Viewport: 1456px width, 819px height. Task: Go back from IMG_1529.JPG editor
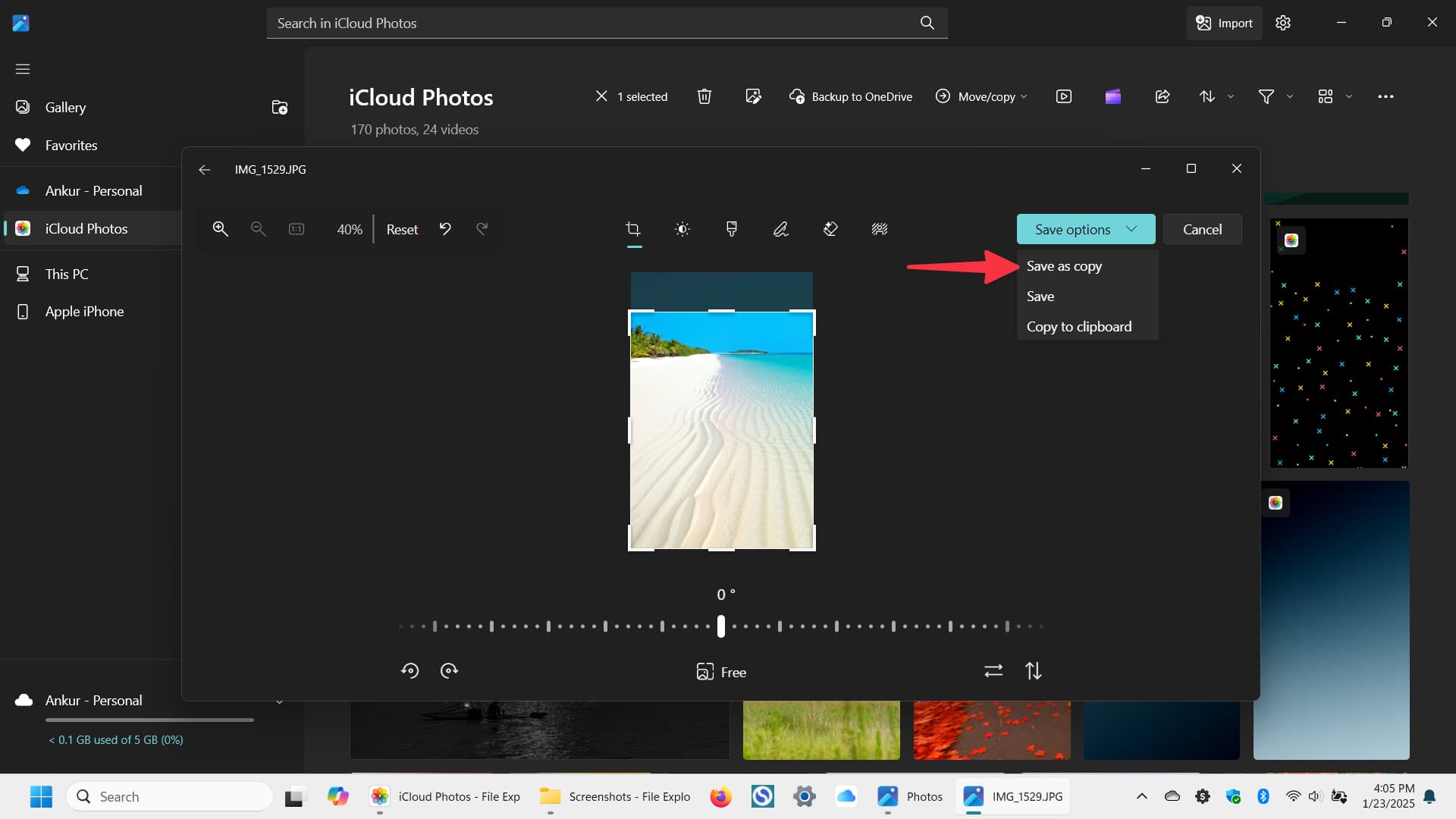point(204,170)
